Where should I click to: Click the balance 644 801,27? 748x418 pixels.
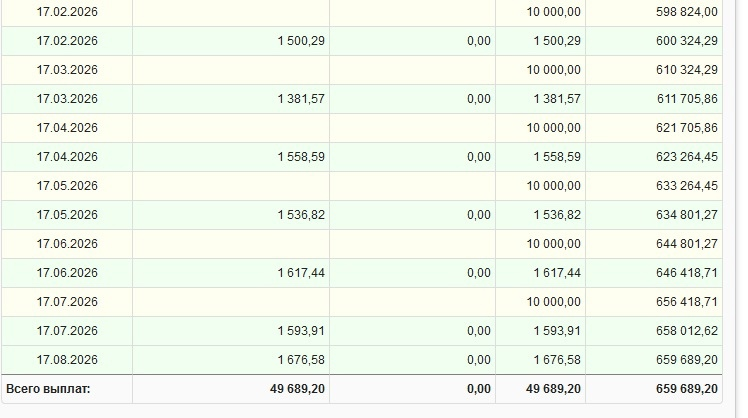point(686,244)
